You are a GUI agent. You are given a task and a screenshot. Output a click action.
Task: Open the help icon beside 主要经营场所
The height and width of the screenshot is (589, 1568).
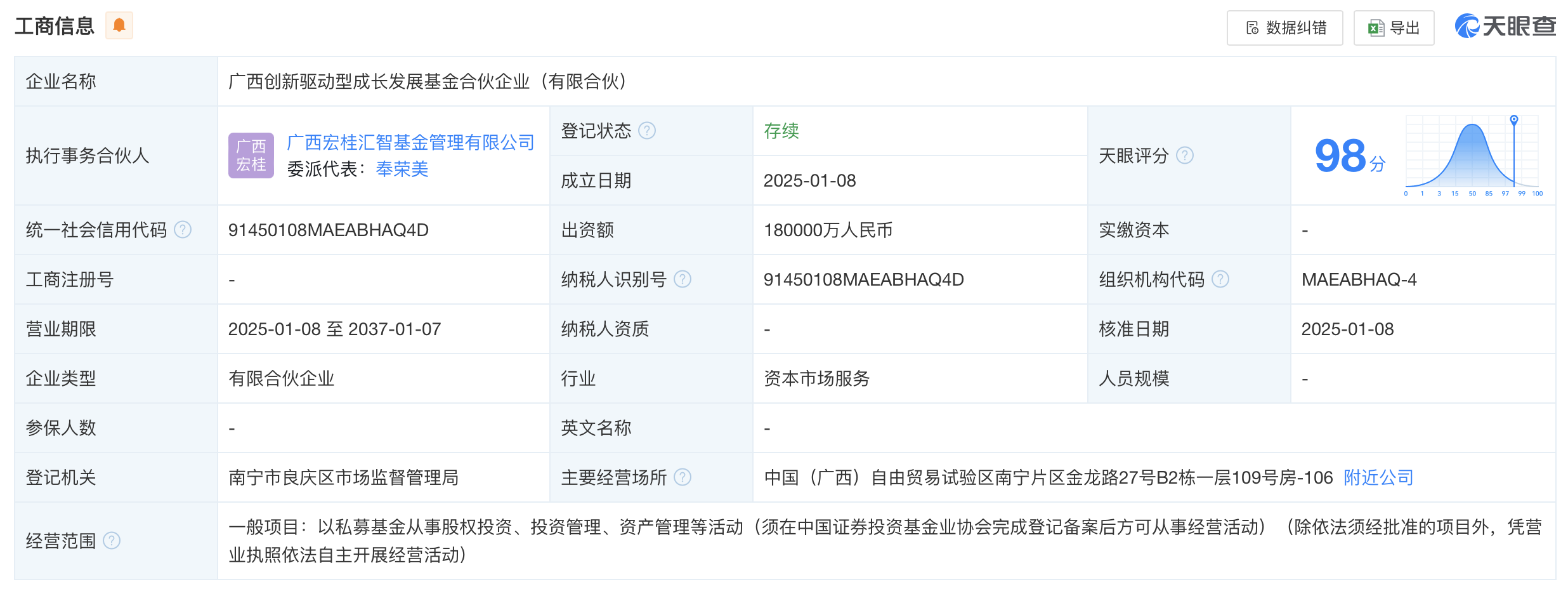tap(682, 477)
